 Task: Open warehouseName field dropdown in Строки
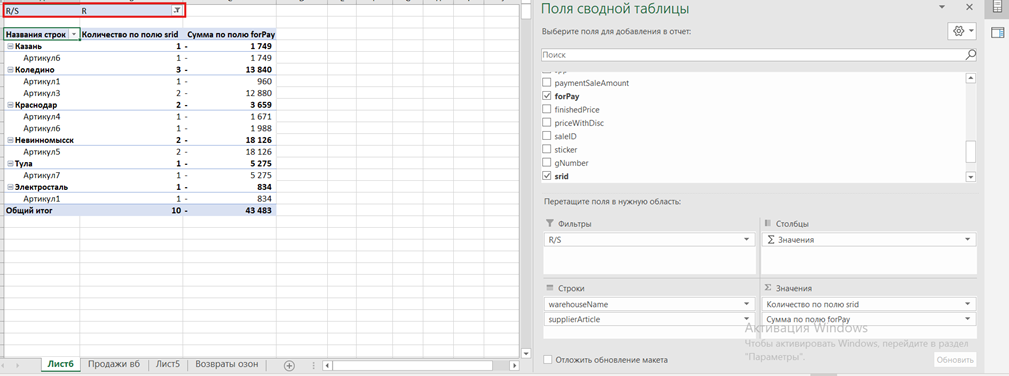[x=746, y=304]
